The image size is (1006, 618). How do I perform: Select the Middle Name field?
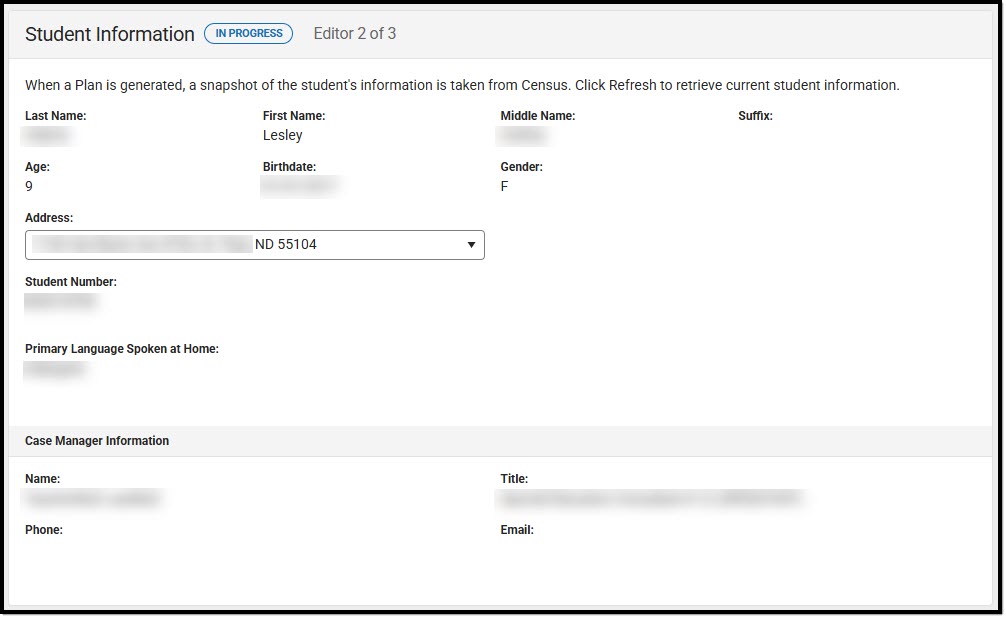coord(520,135)
